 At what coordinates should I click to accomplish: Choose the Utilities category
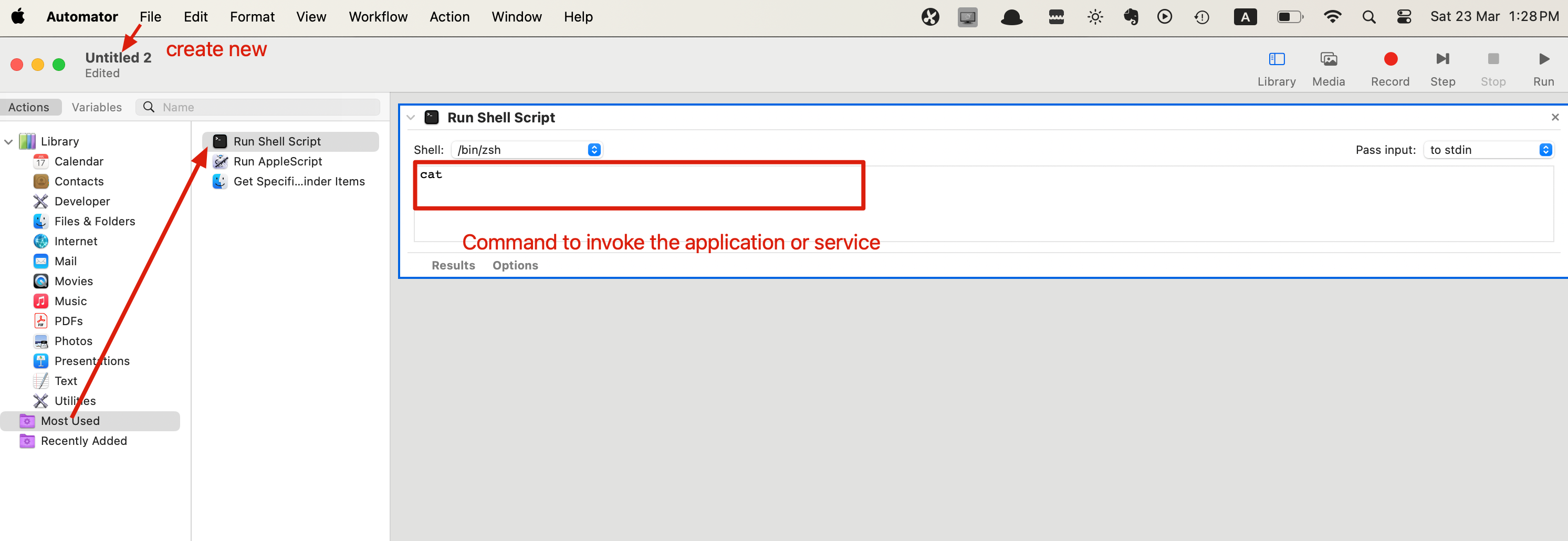(75, 401)
